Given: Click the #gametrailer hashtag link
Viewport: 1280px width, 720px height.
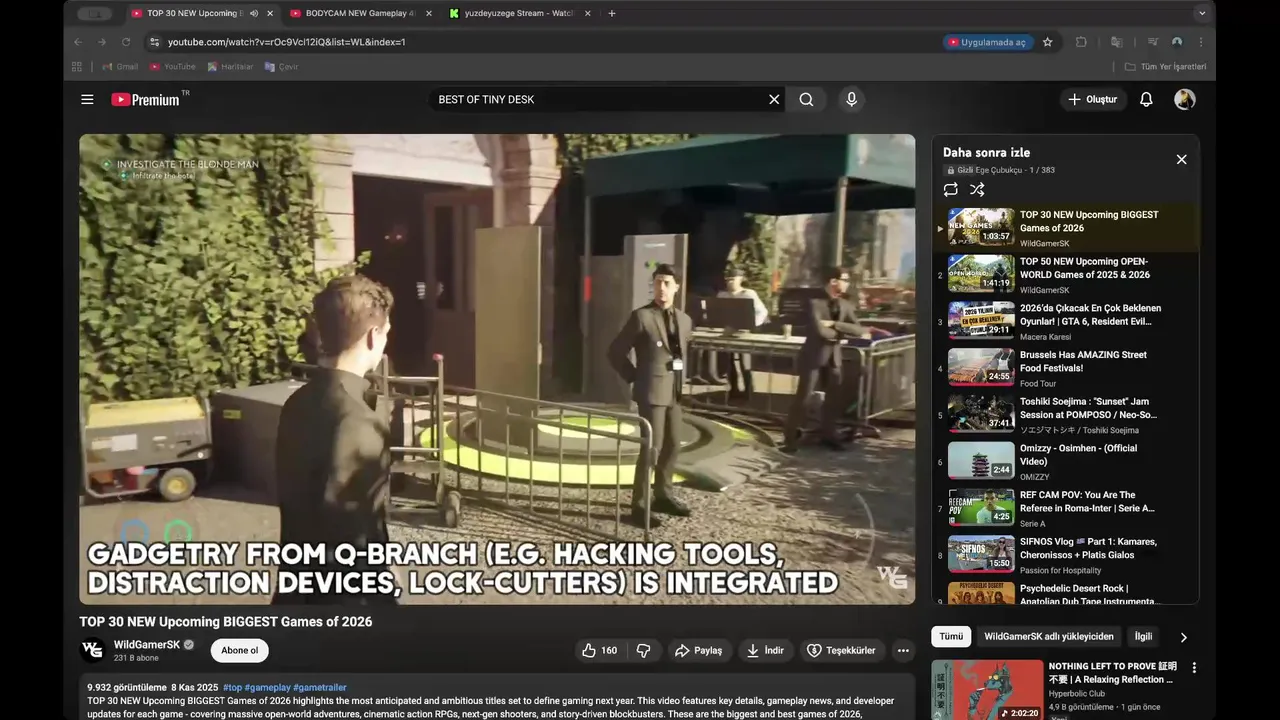Looking at the screenshot, I should point(320,687).
